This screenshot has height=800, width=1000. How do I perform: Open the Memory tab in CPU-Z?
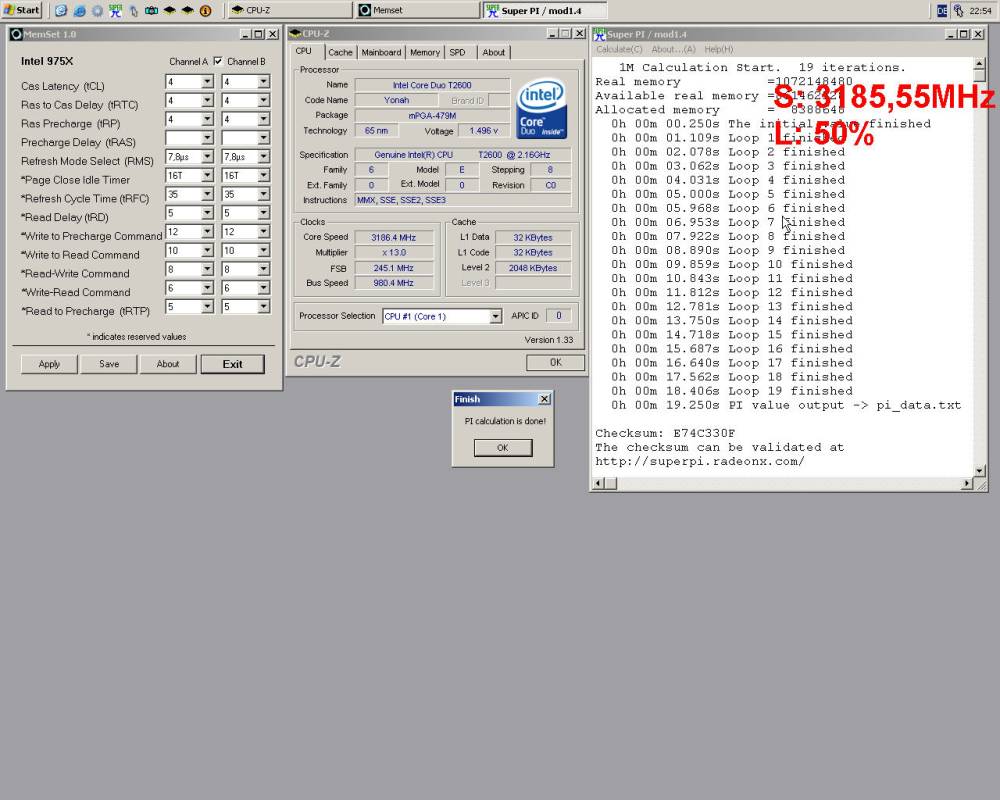[425, 52]
